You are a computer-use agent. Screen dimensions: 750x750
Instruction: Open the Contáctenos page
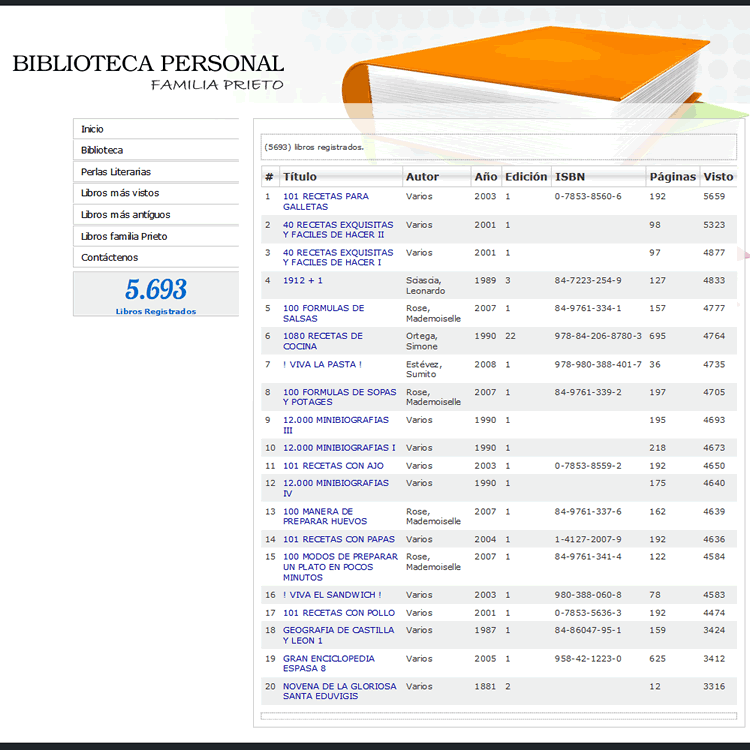point(109,258)
